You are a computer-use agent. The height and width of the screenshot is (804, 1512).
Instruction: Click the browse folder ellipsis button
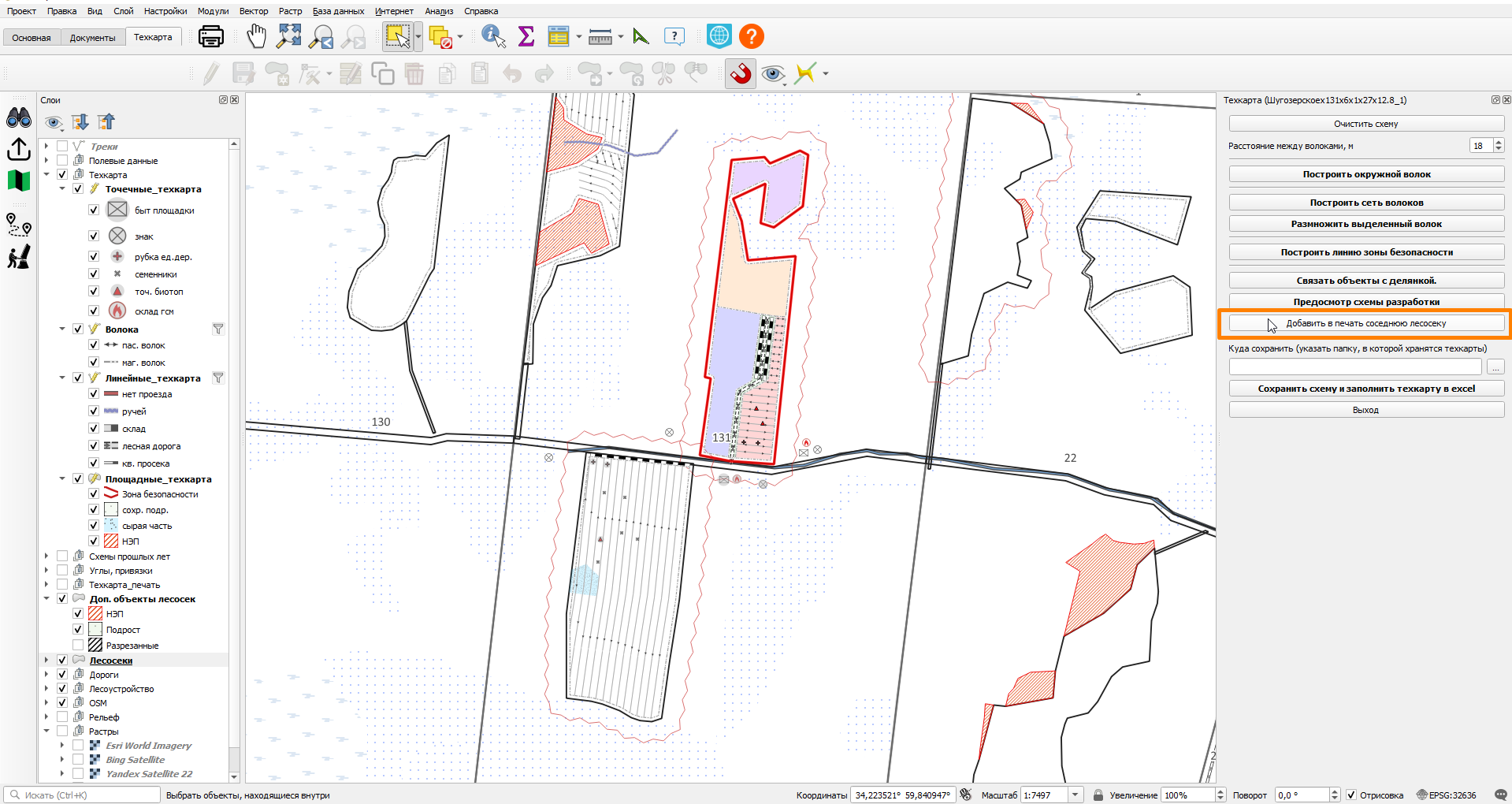[1495, 367]
